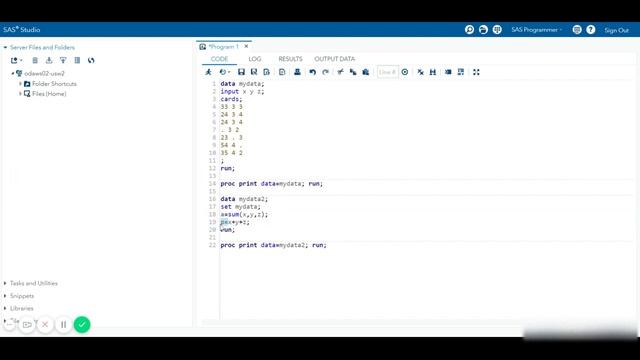Click the upload icon in files panel
The width and height of the screenshot is (640, 360).
63,60
